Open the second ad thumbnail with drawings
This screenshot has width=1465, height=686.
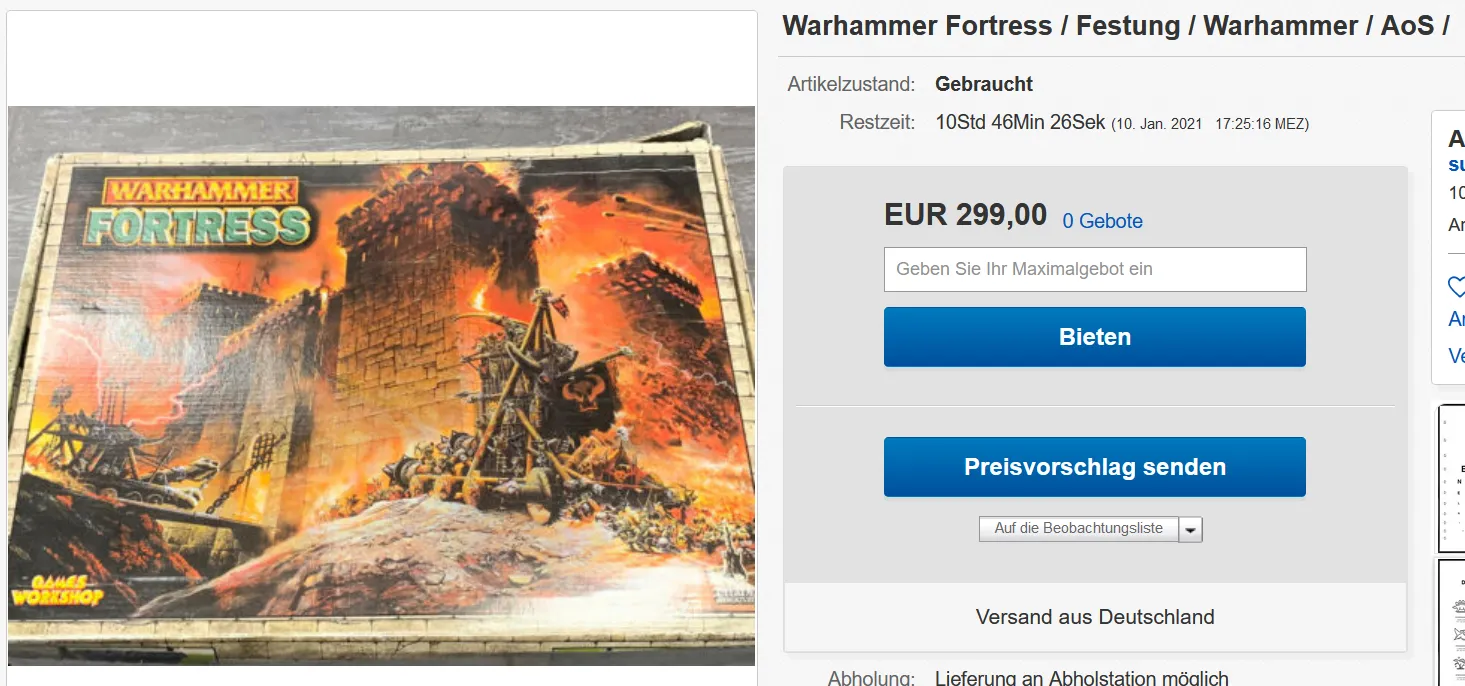point(1451,622)
